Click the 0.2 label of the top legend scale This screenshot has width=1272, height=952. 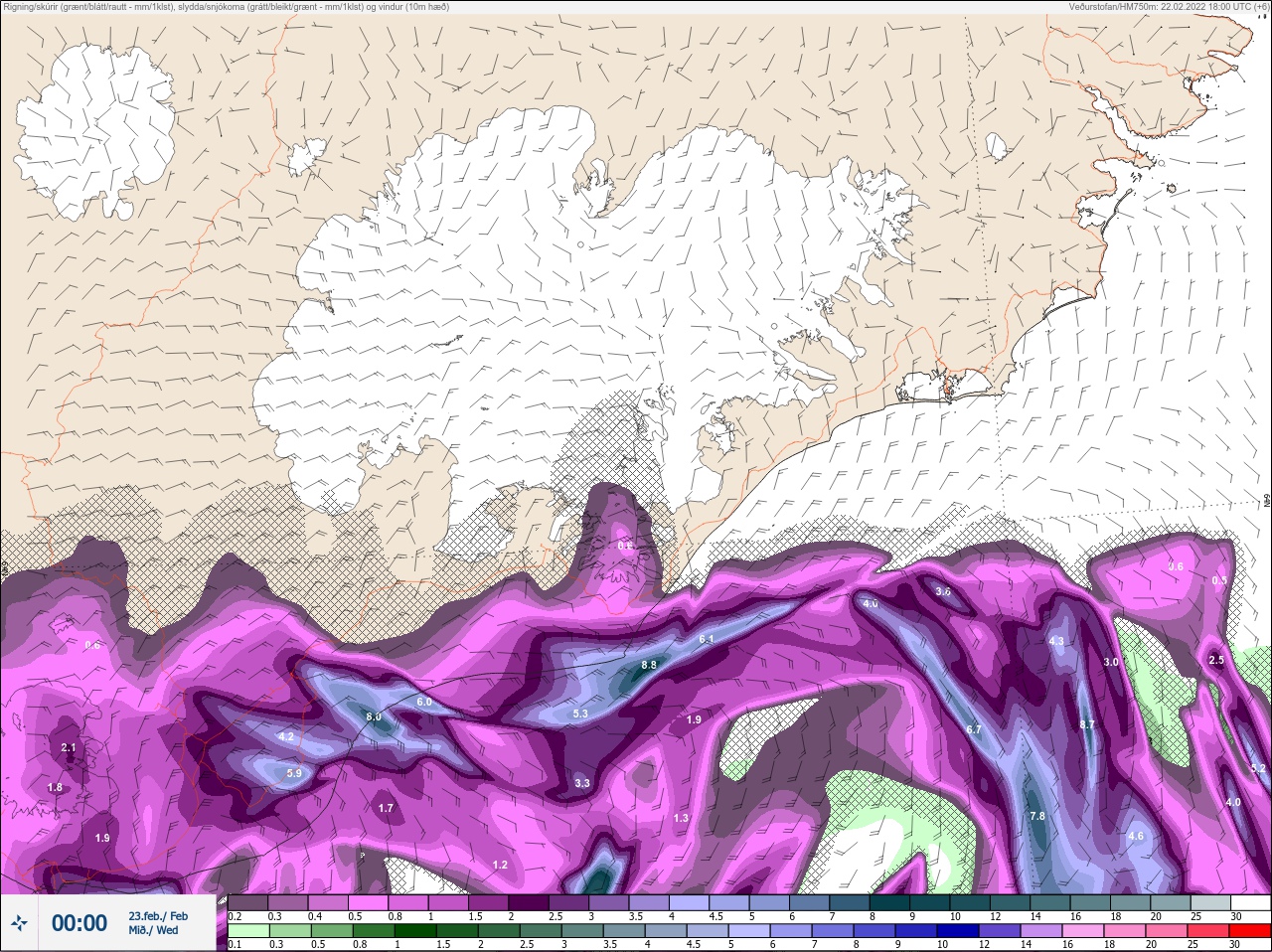click(x=235, y=916)
